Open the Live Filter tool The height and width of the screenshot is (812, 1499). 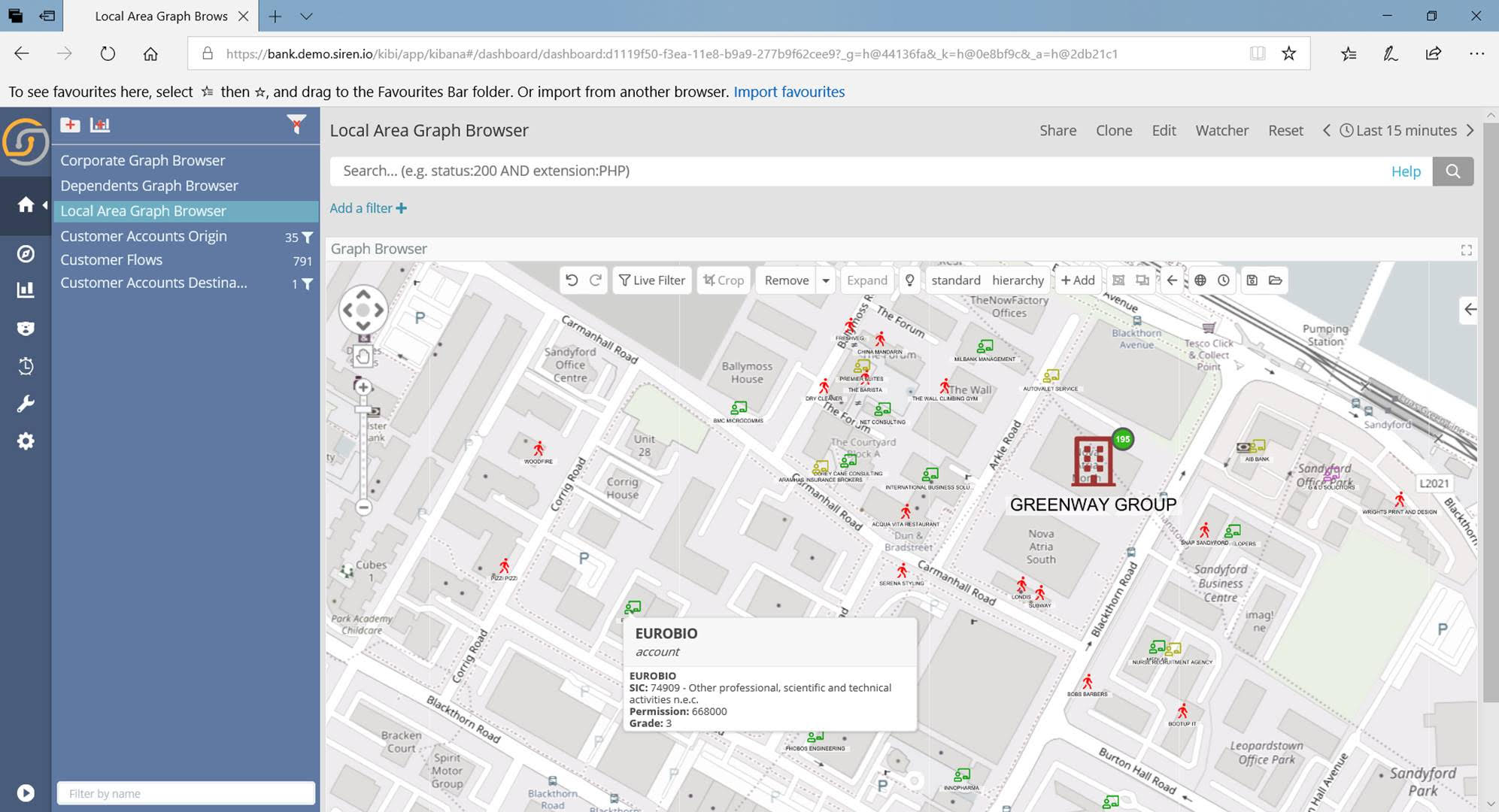point(652,280)
